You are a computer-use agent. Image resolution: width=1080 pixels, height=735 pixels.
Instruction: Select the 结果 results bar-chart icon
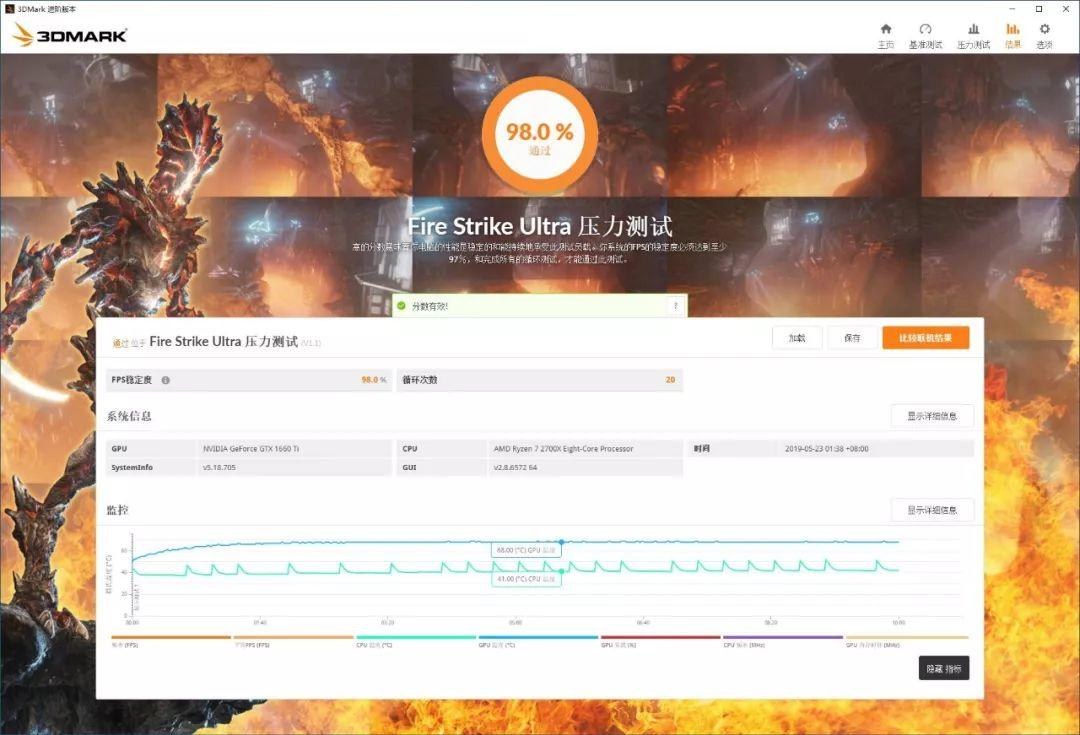[x=1012, y=29]
